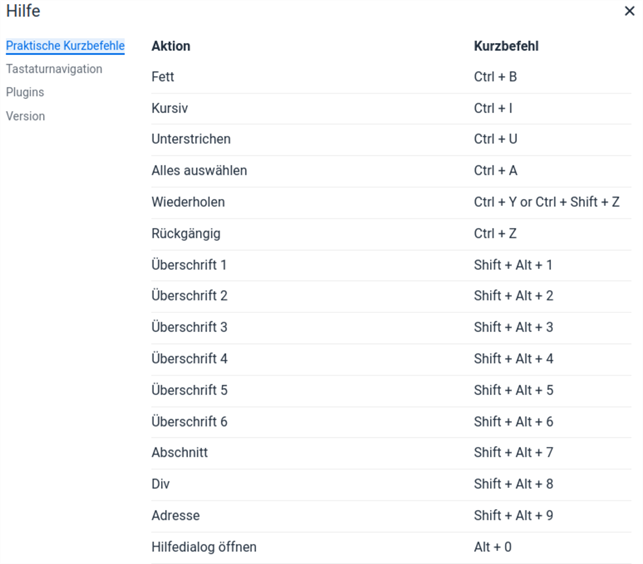Click the Div action entry
Screen dimensions: 643x564
tap(162, 484)
